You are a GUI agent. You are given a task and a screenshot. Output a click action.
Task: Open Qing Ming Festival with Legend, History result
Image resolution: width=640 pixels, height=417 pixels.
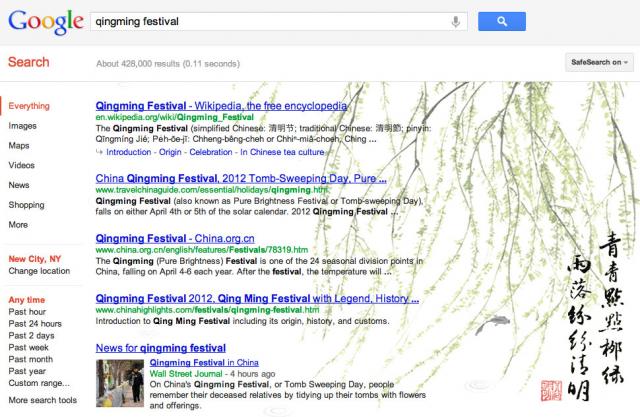(257, 299)
